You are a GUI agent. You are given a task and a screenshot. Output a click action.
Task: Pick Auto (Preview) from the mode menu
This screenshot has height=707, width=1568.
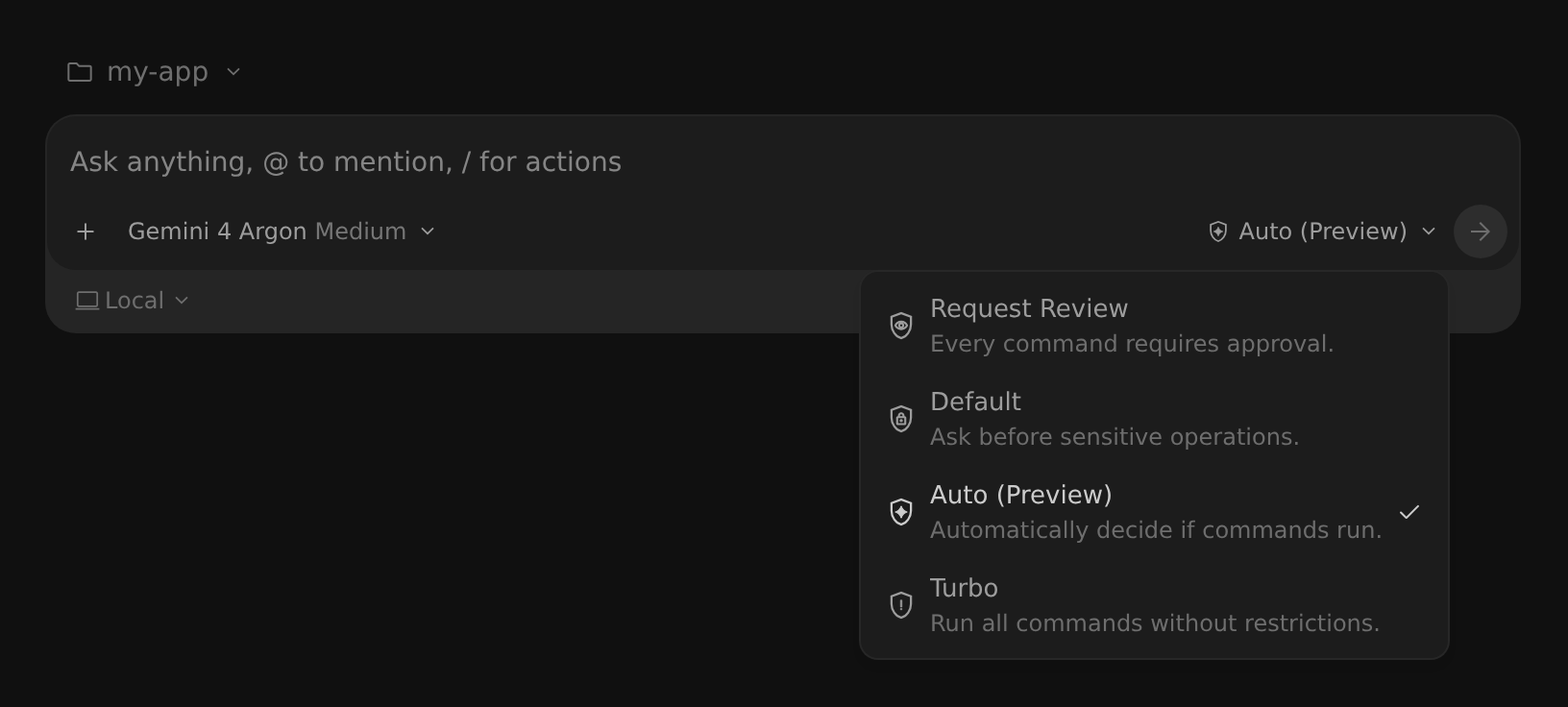click(x=1154, y=512)
